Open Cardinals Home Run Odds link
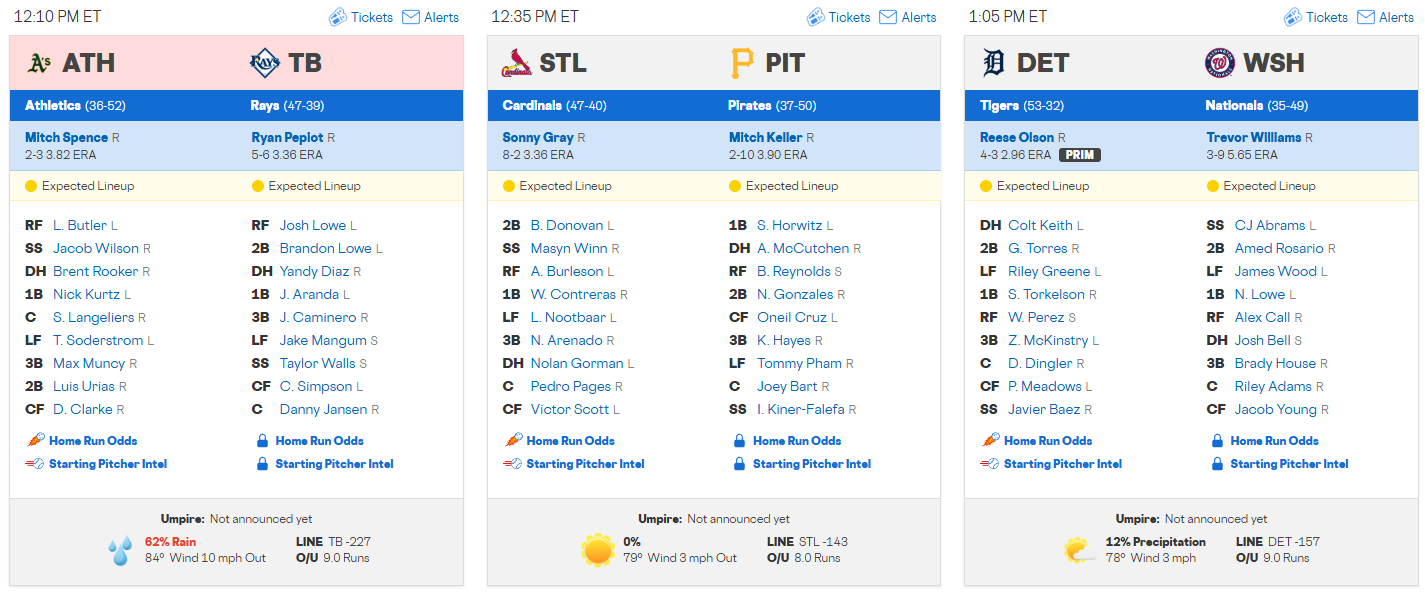 pos(570,440)
